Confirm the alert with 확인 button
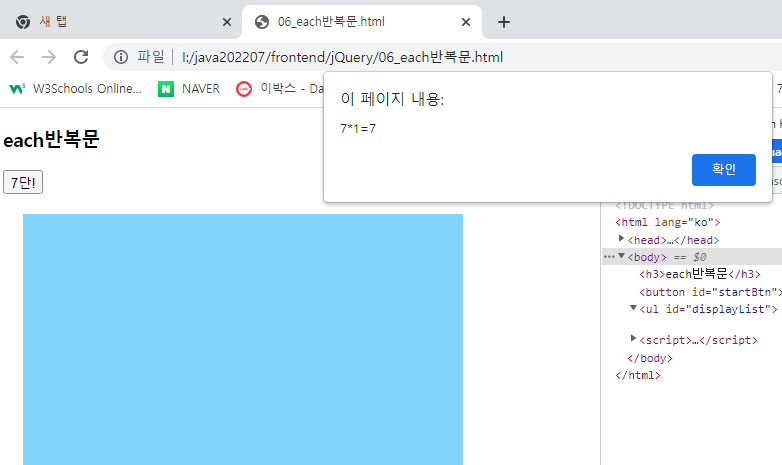 click(x=724, y=170)
